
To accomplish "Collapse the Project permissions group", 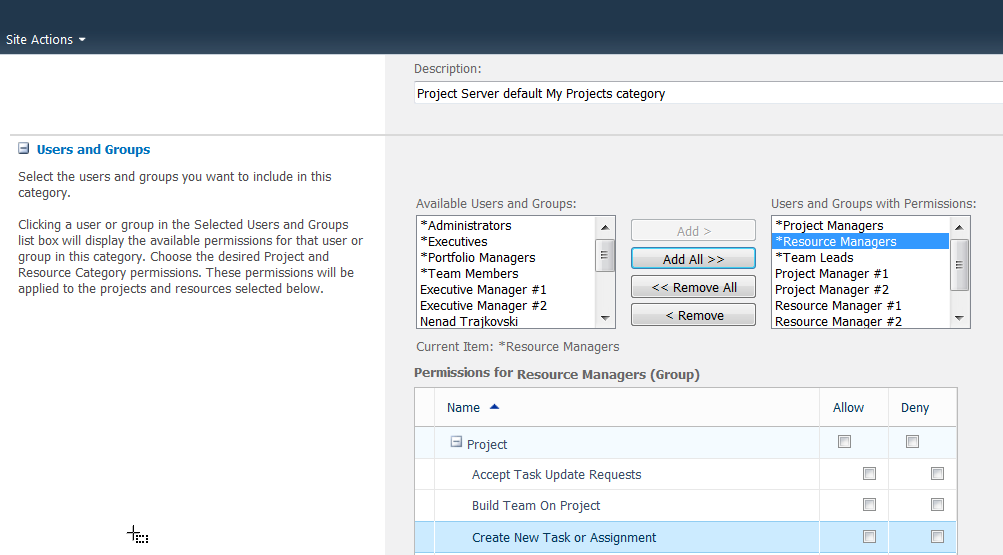I will point(456,442).
